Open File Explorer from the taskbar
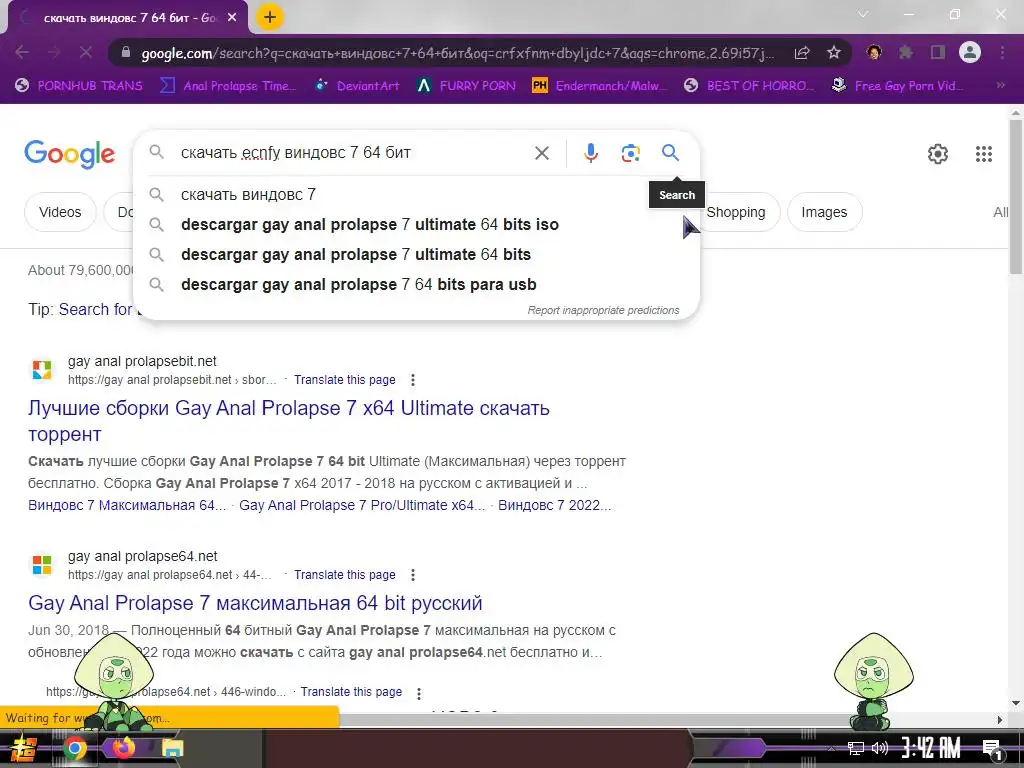The height and width of the screenshot is (768, 1024). [172, 748]
